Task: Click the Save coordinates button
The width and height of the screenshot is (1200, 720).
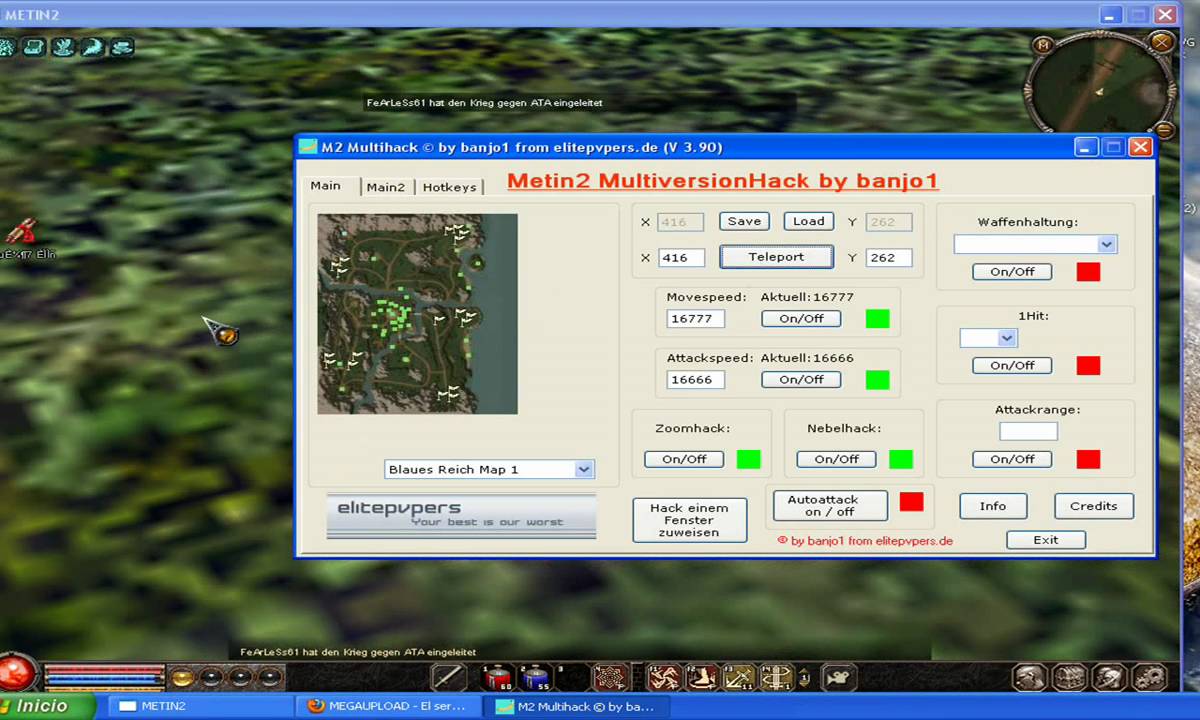Action: (744, 222)
